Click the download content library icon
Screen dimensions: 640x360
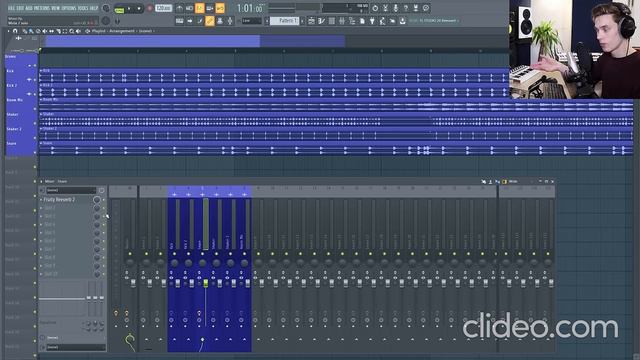402,21
